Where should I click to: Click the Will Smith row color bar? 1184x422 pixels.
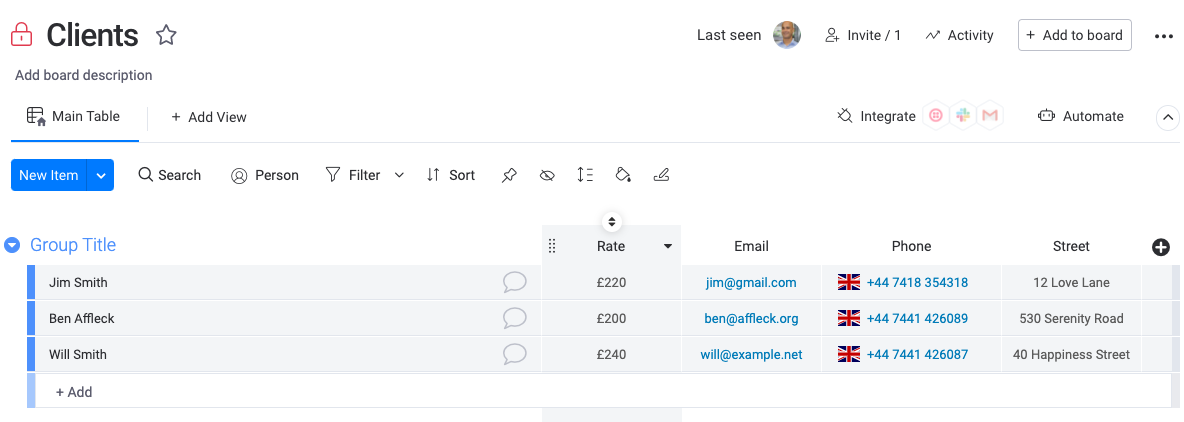click(x=31, y=354)
